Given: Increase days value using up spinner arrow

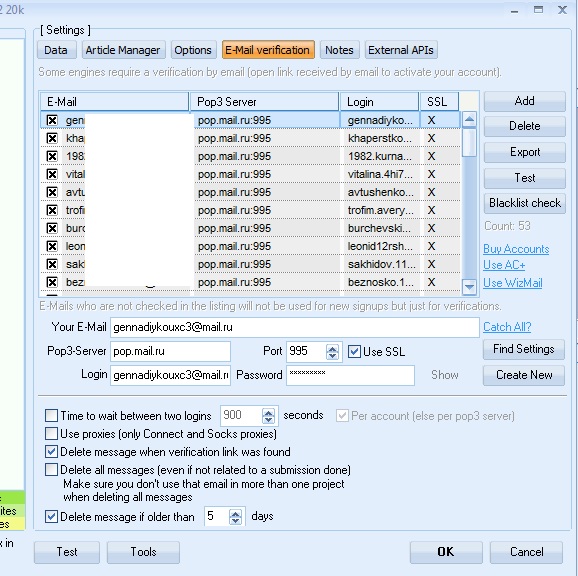Looking at the screenshot, I should pyautogui.click(x=235, y=513).
